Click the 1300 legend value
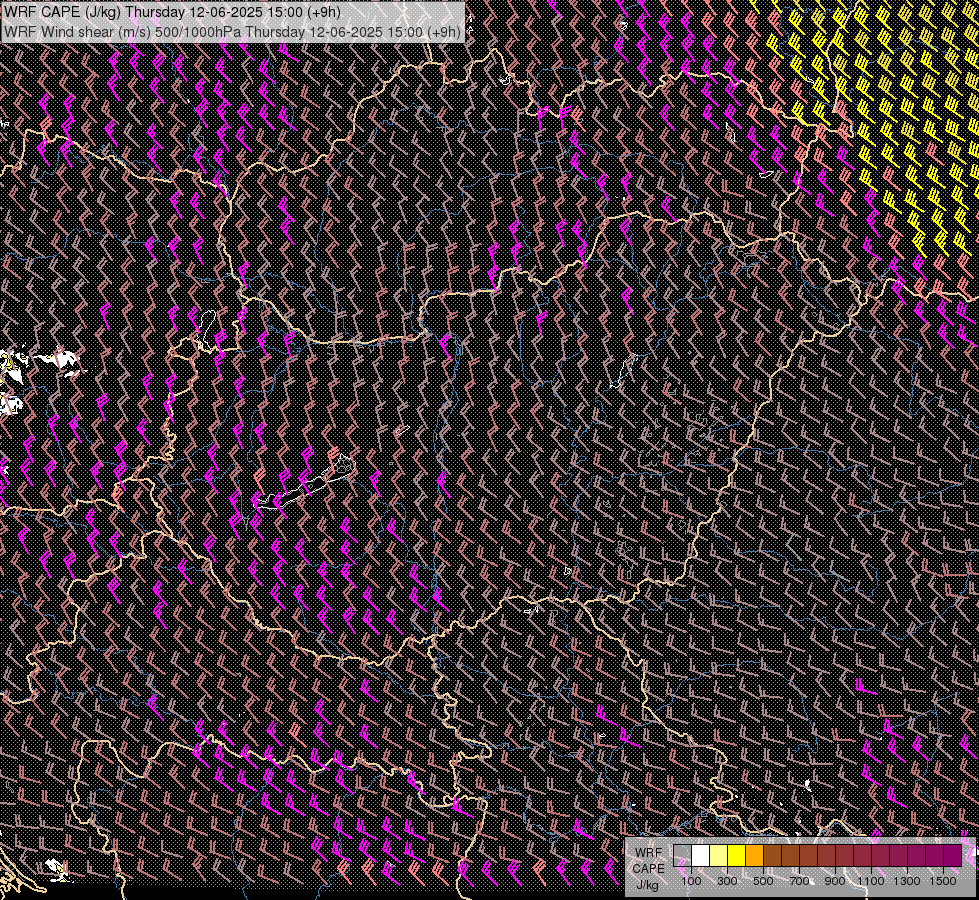 tap(907, 881)
